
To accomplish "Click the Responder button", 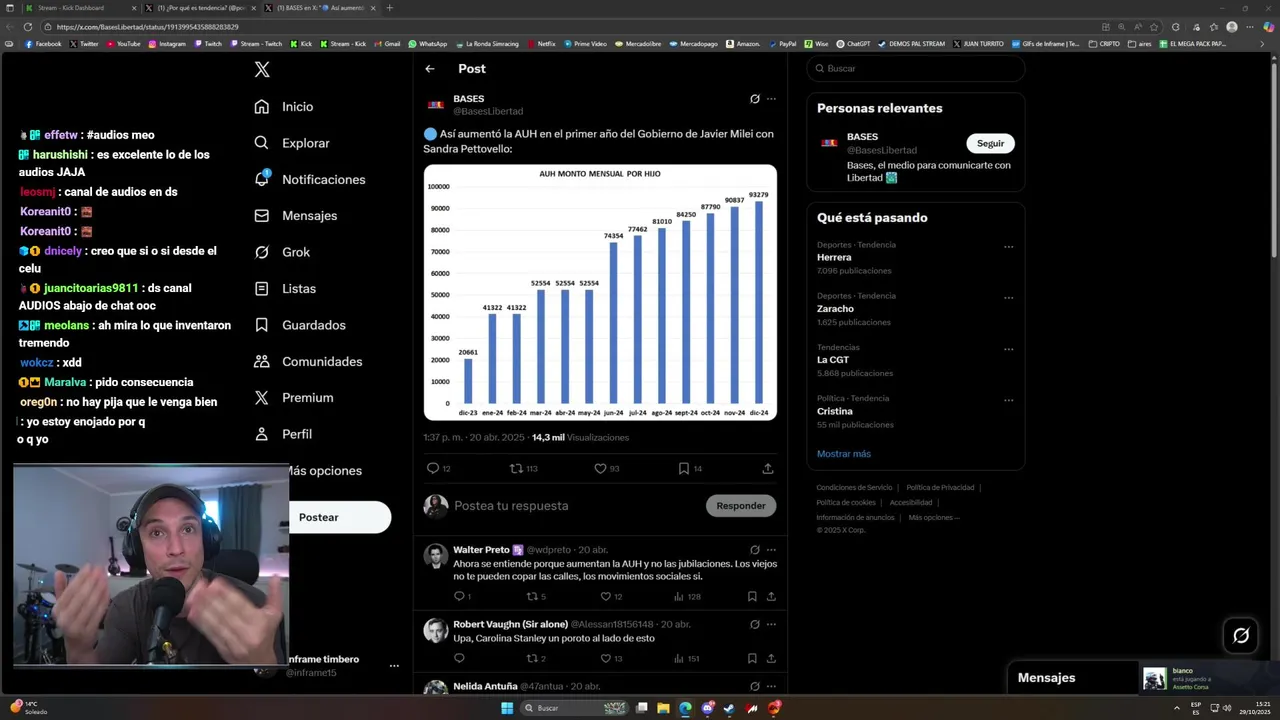I will (741, 506).
